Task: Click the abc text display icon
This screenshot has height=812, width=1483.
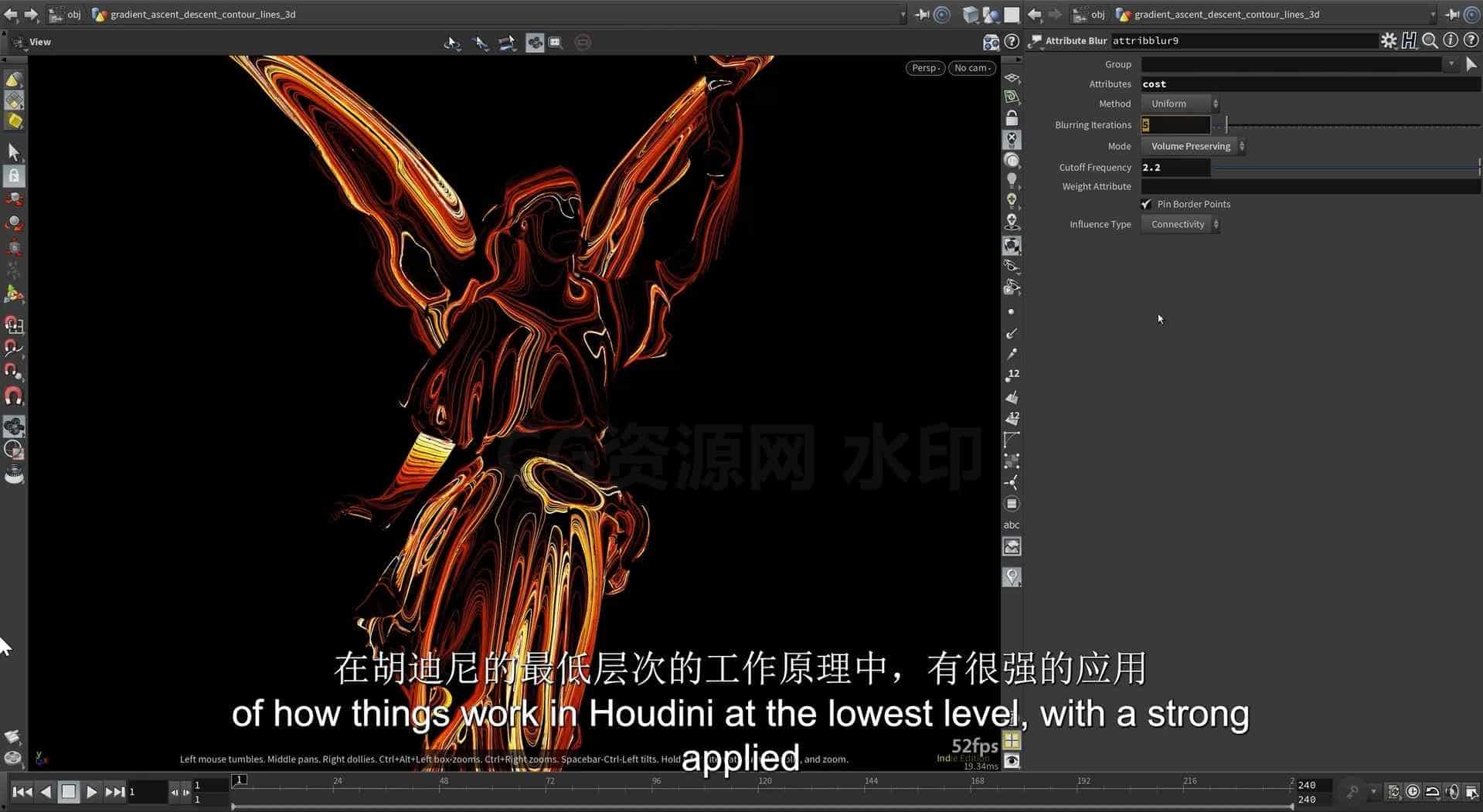Action: [1012, 525]
